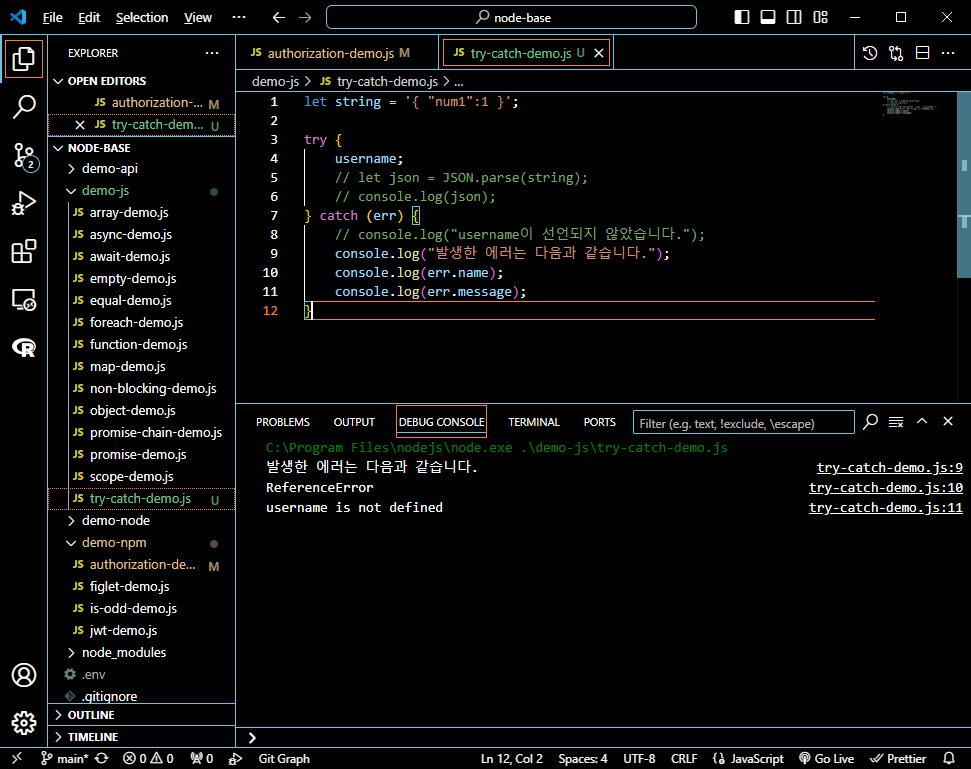The width and height of the screenshot is (971, 769).
Task: Open the Accounts menu
Action: coord(24,675)
